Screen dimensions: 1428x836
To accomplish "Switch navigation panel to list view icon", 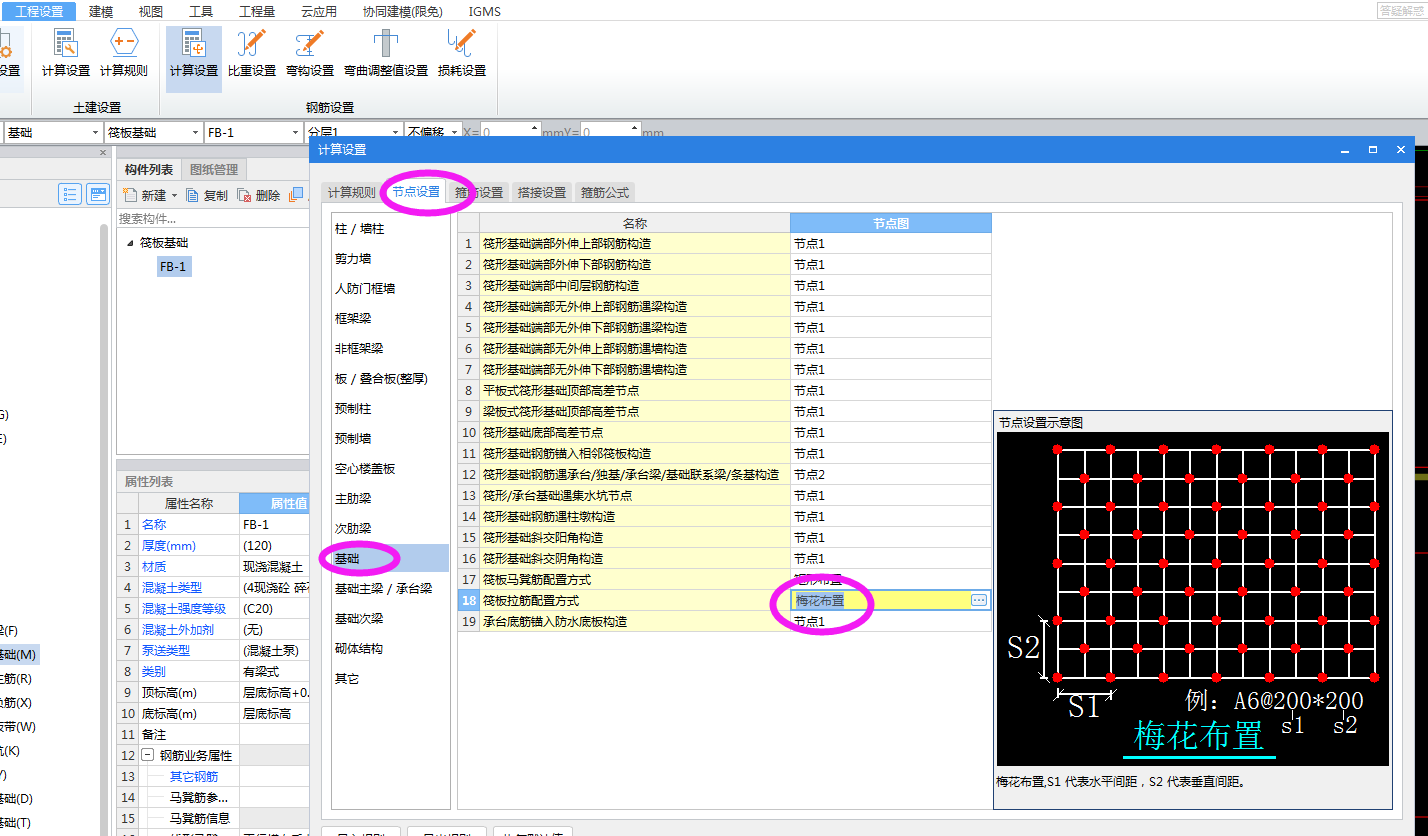I will click(70, 194).
